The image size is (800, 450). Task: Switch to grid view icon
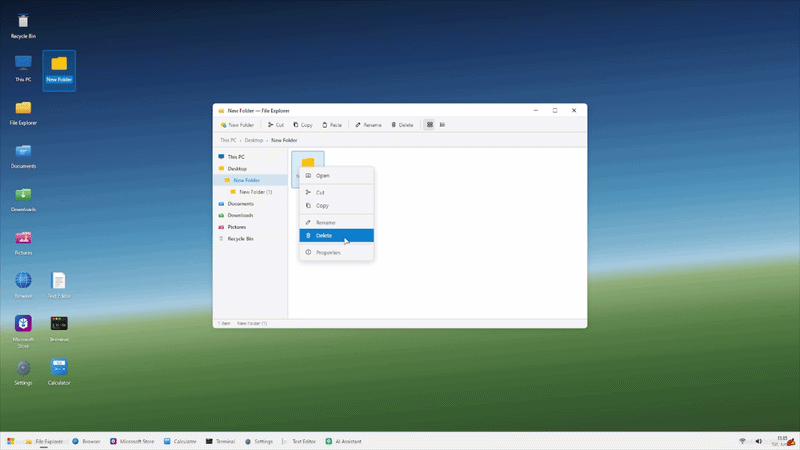430,124
